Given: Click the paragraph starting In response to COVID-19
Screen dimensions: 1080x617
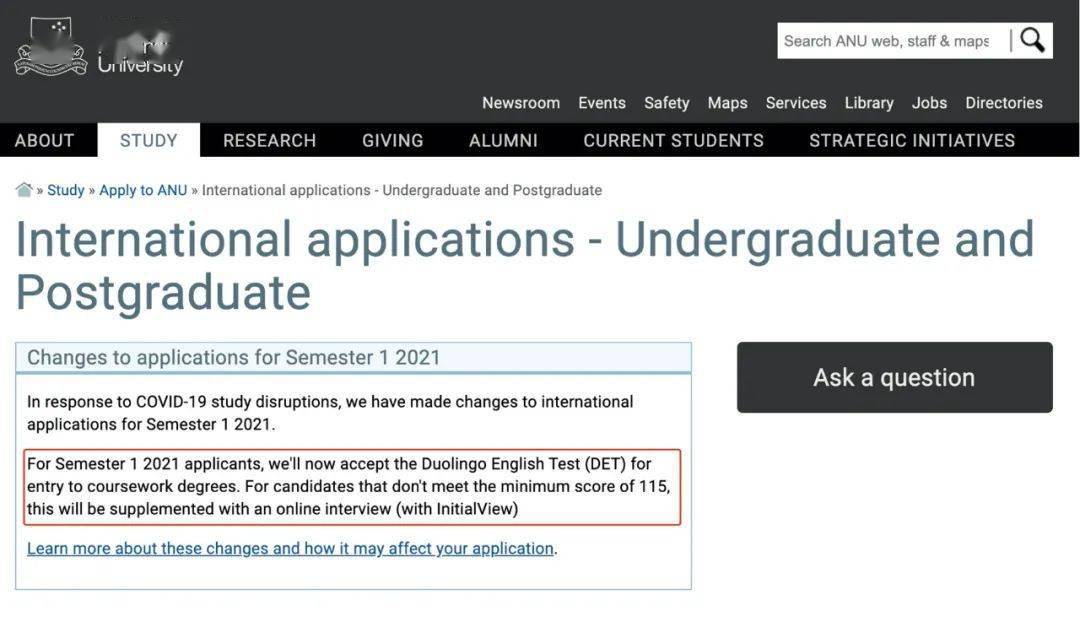Looking at the screenshot, I should point(330,412).
